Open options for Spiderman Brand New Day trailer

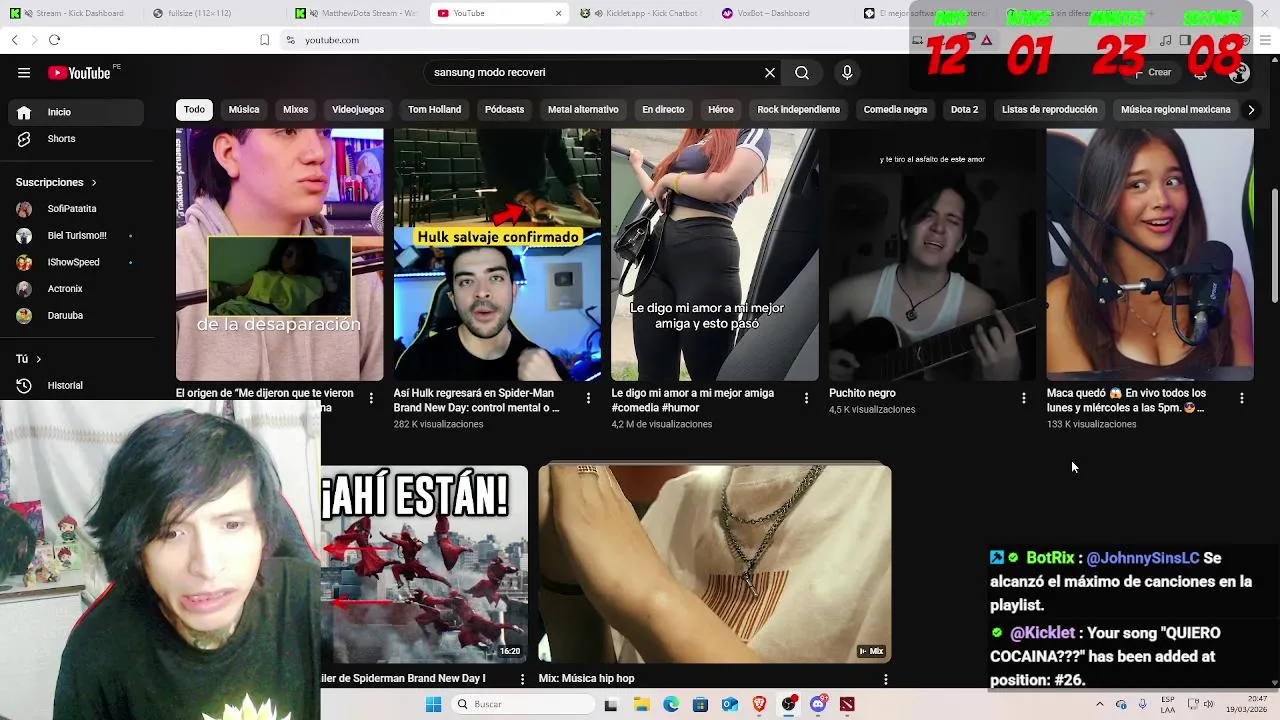(522, 679)
